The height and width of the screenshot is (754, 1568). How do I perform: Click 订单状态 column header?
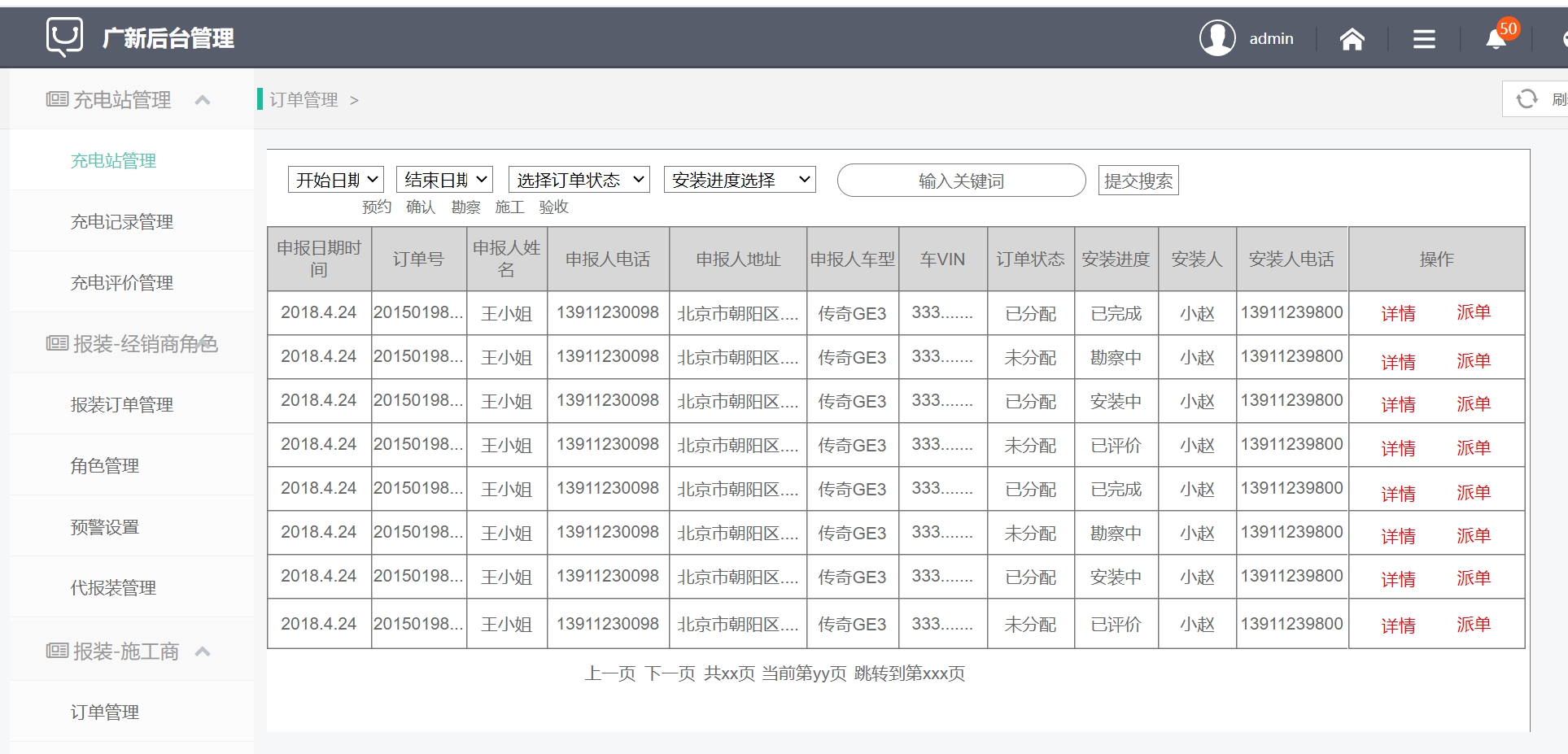(1030, 259)
